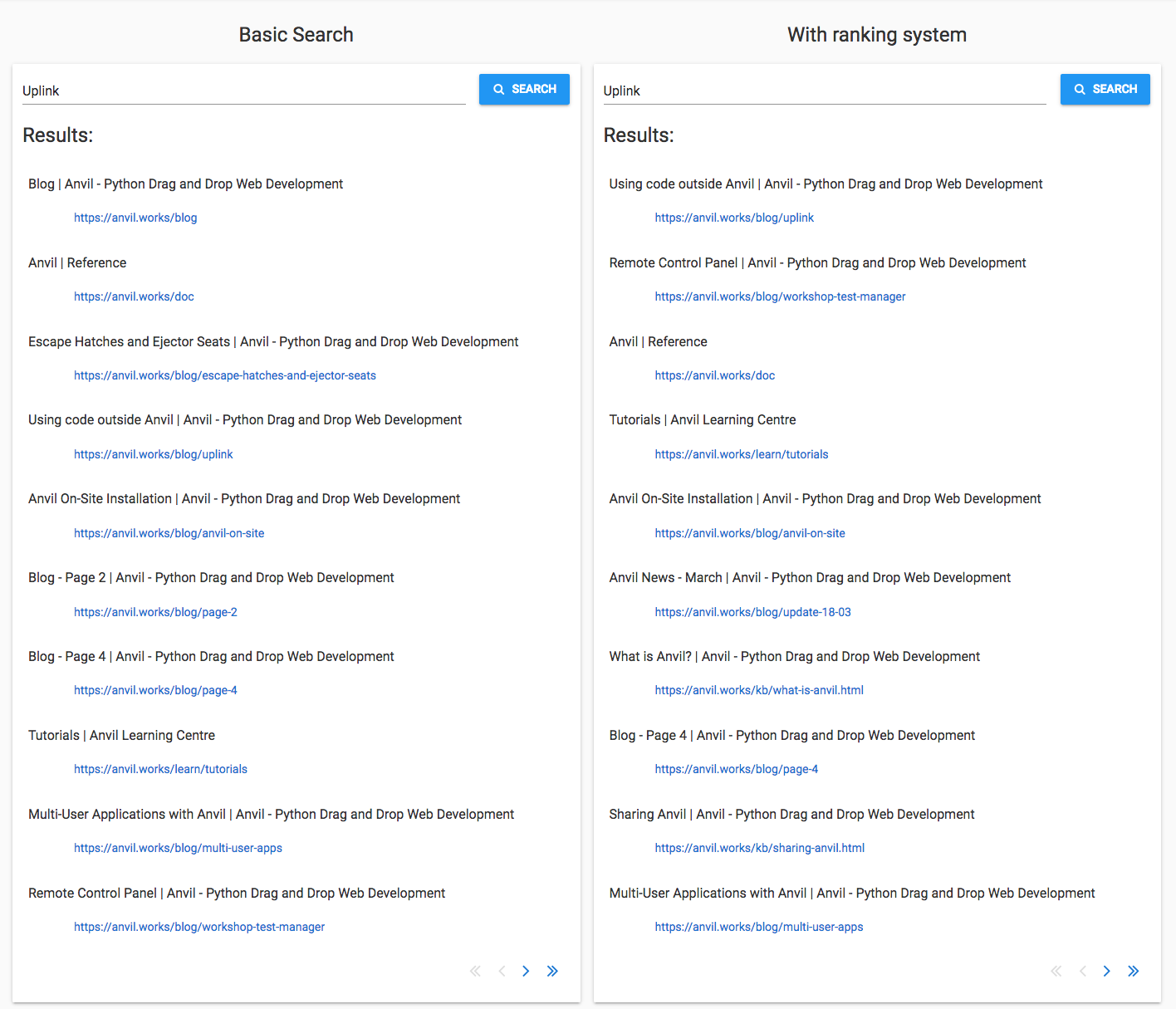Focus the ranking system query input field

[824, 91]
